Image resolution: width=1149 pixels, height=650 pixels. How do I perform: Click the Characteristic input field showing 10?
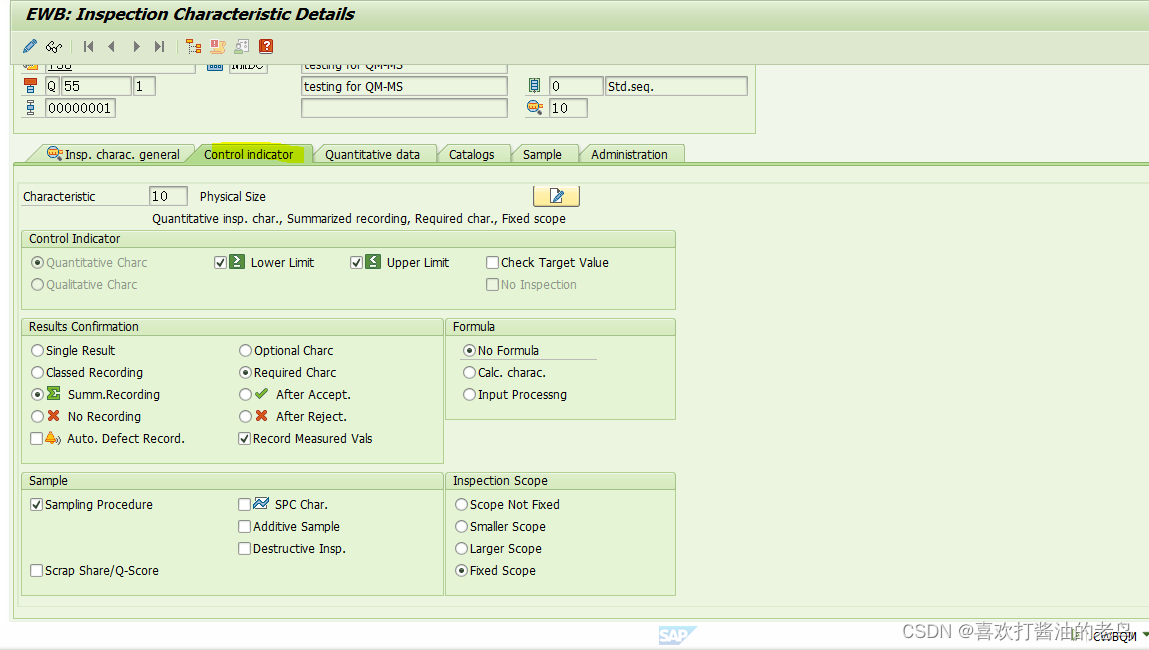coord(168,196)
